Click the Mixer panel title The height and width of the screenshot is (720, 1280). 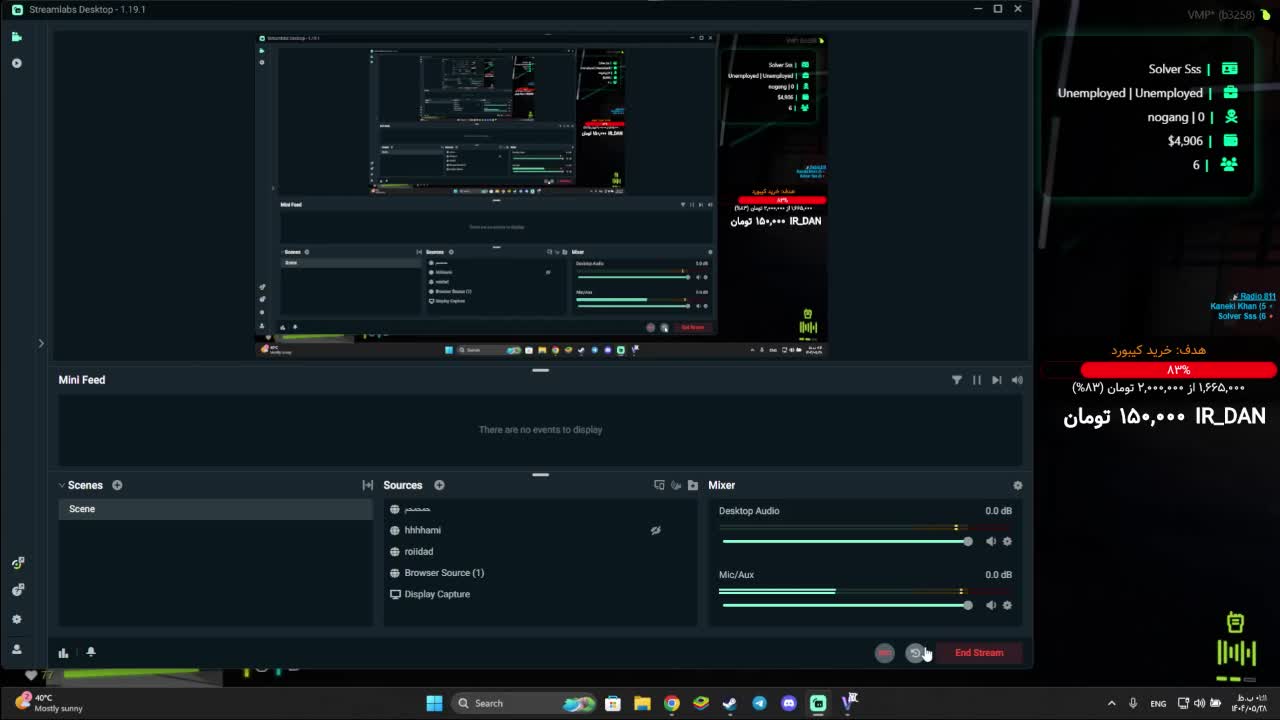(x=722, y=485)
